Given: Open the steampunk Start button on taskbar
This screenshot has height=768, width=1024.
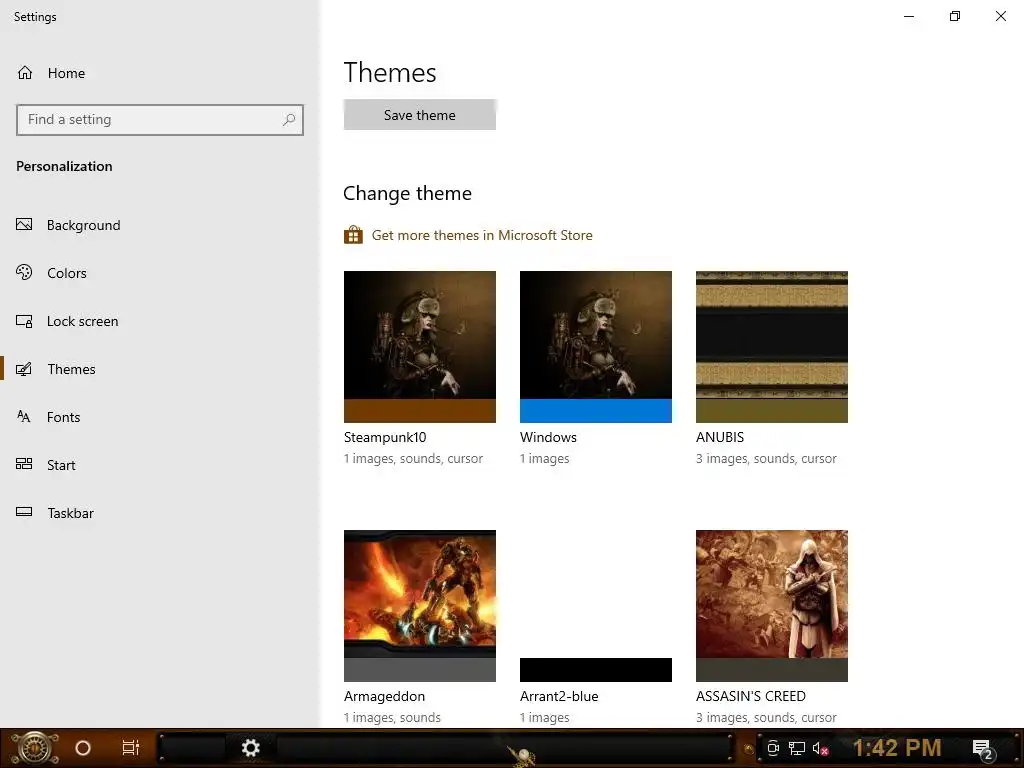Looking at the screenshot, I should tap(35, 748).
